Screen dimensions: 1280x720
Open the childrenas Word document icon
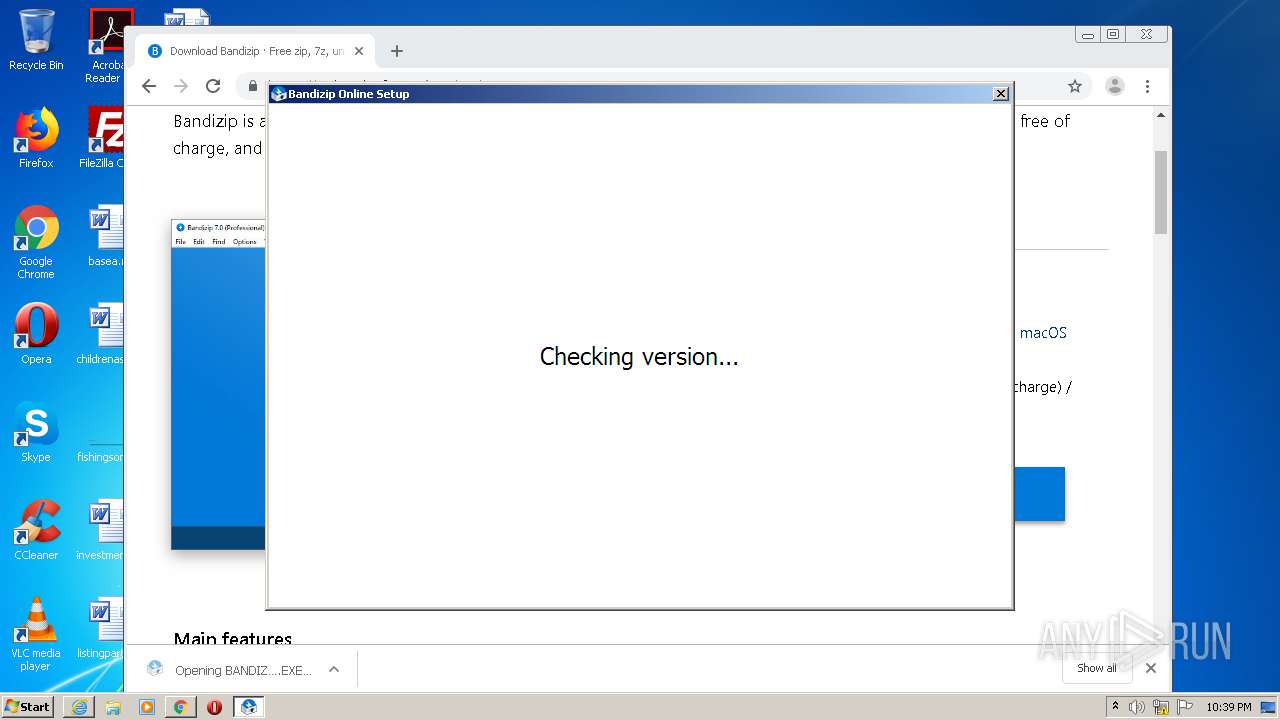click(x=102, y=334)
